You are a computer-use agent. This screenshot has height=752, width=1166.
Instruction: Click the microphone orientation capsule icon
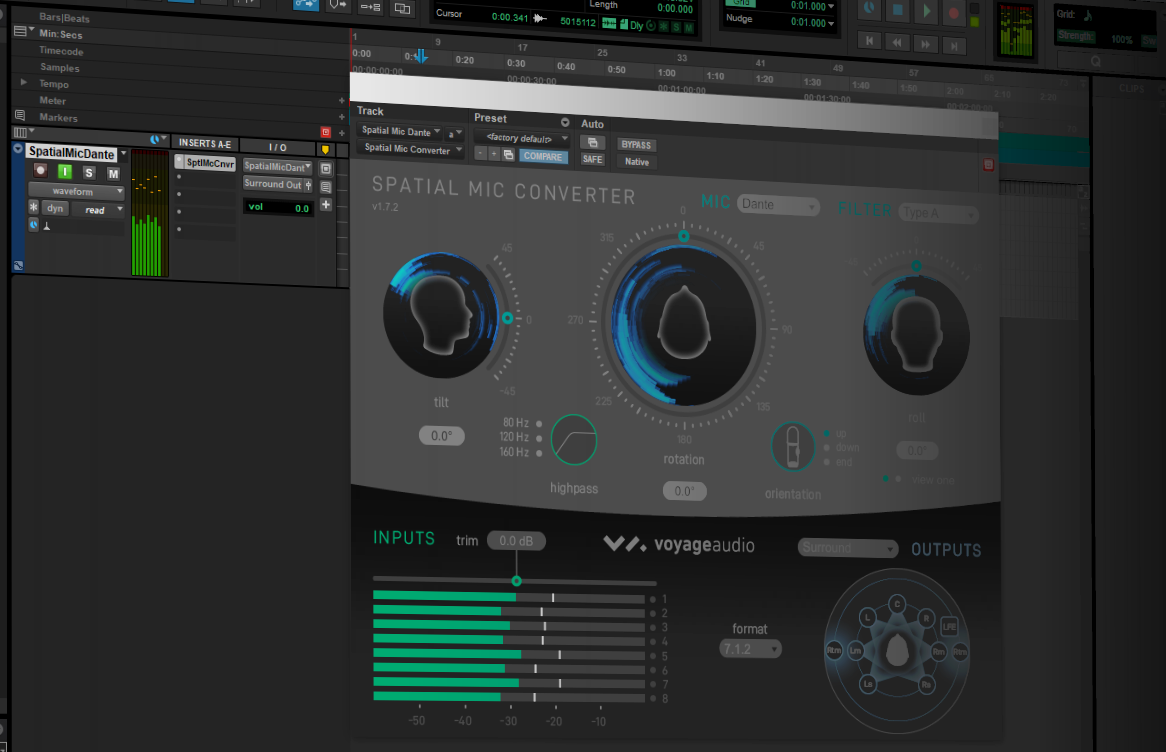coord(793,447)
